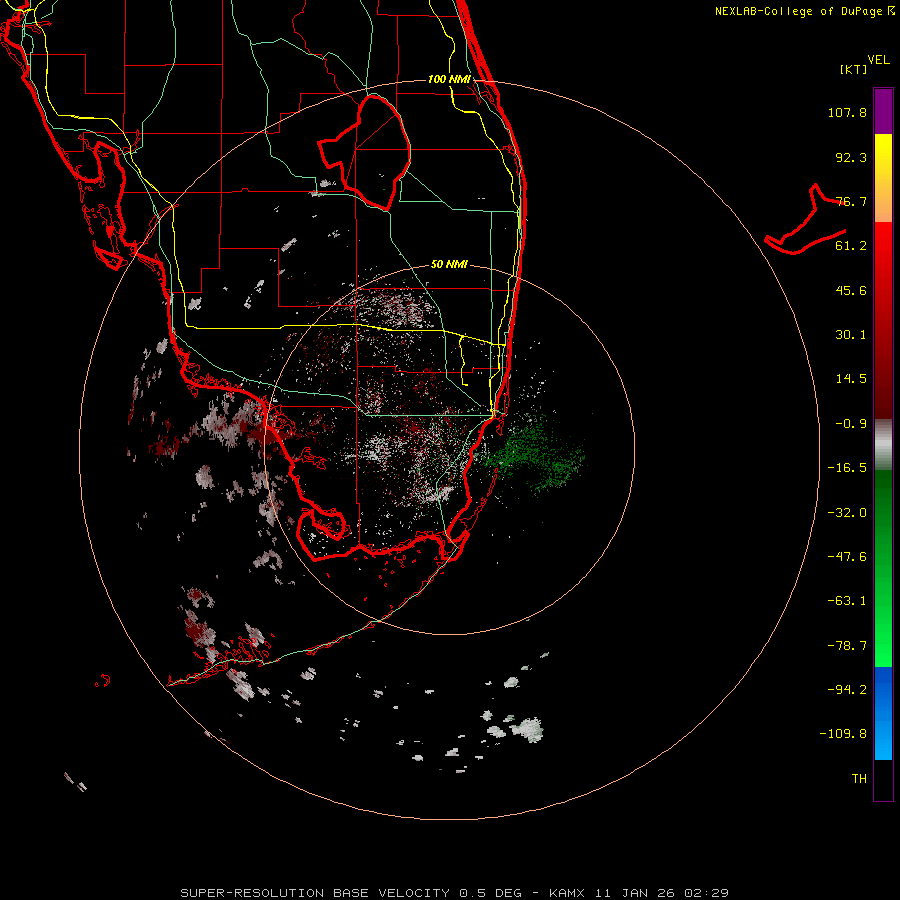Select the 14.5 velocity scale value
The width and height of the screenshot is (900, 900).
(x=851, y=379)
